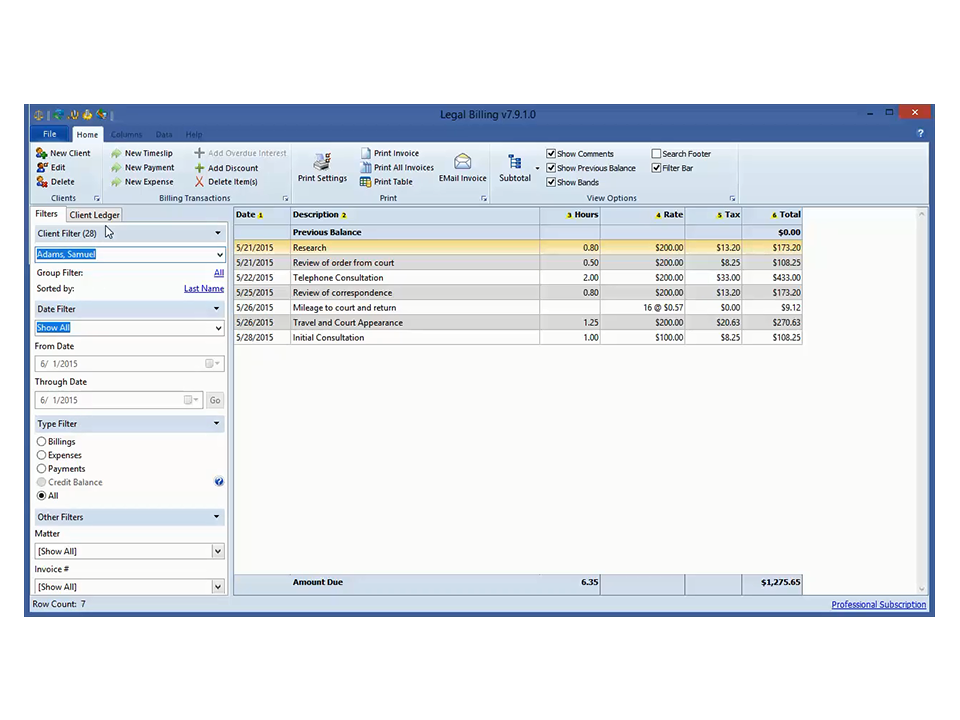
Task: Click the EMail Invoice icon
Action: coord(462,162)
